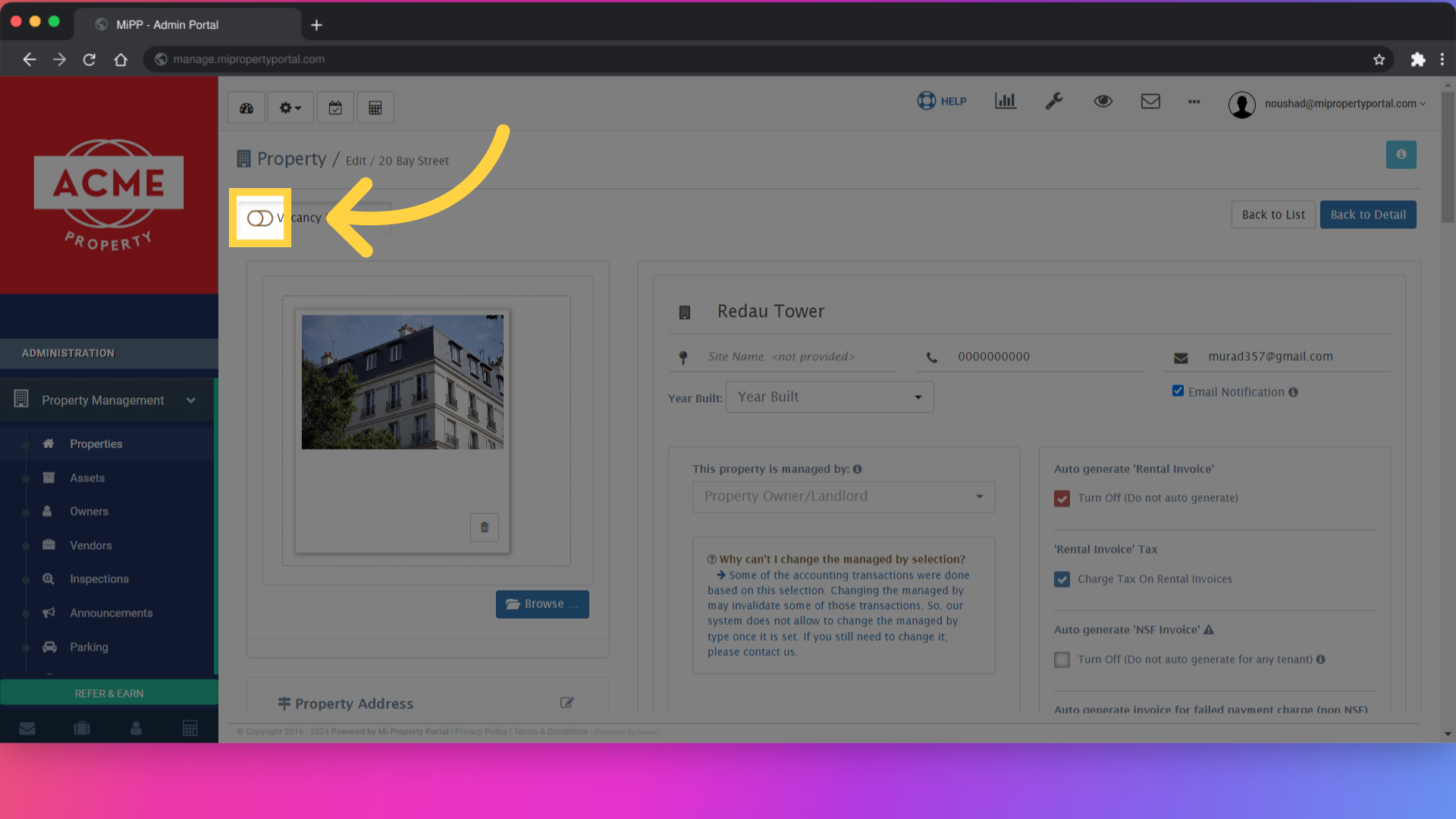The height and width of the screenshot is (819, 1456).
Task: Click the Terms & Conditions footer link
Action: [x=551, y=732]
